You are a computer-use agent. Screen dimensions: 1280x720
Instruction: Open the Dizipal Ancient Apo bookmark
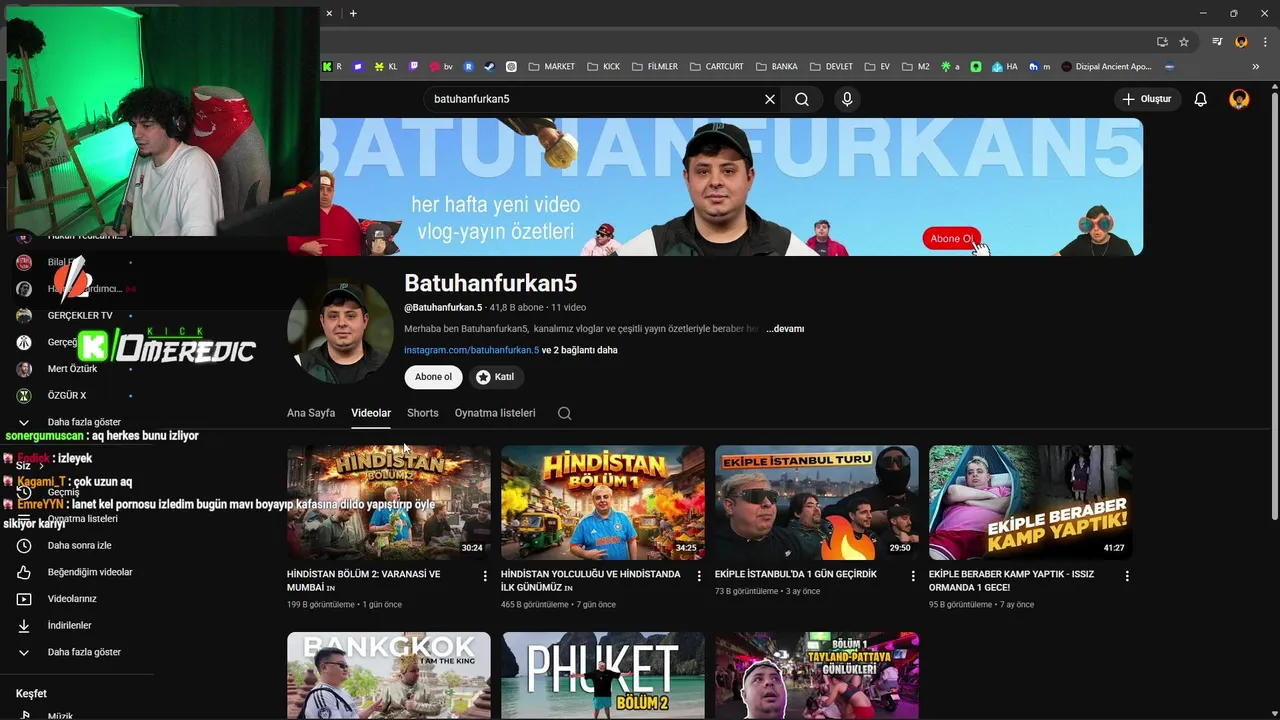tap(1106, 67)
